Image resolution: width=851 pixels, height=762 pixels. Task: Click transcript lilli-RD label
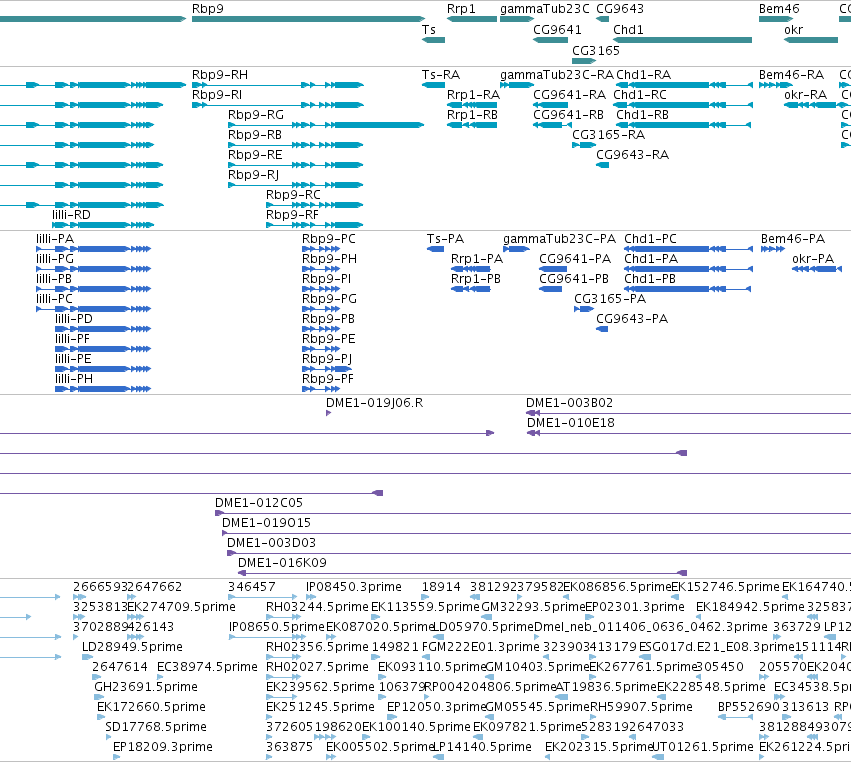click(71, 215)
